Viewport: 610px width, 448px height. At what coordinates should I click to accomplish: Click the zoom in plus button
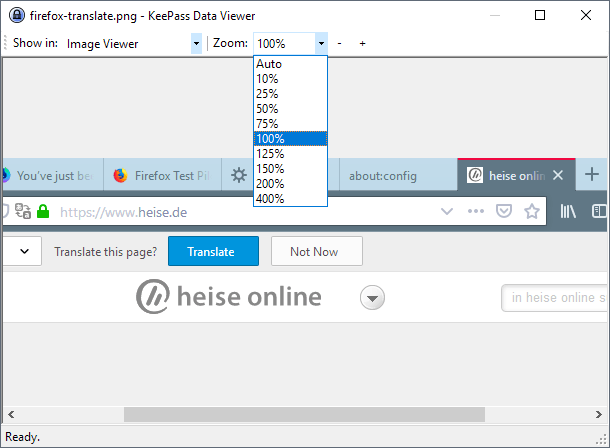click(x=362, y=44)
